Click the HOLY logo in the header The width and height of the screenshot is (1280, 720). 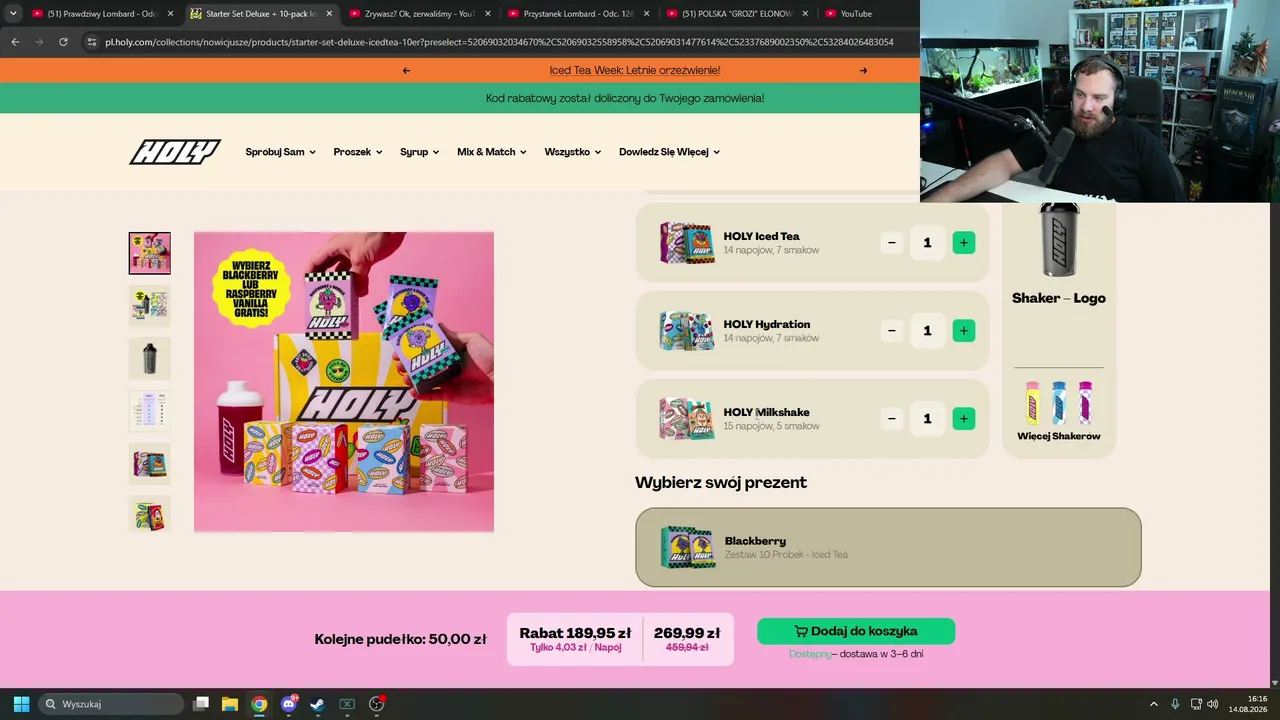(175, 152)
